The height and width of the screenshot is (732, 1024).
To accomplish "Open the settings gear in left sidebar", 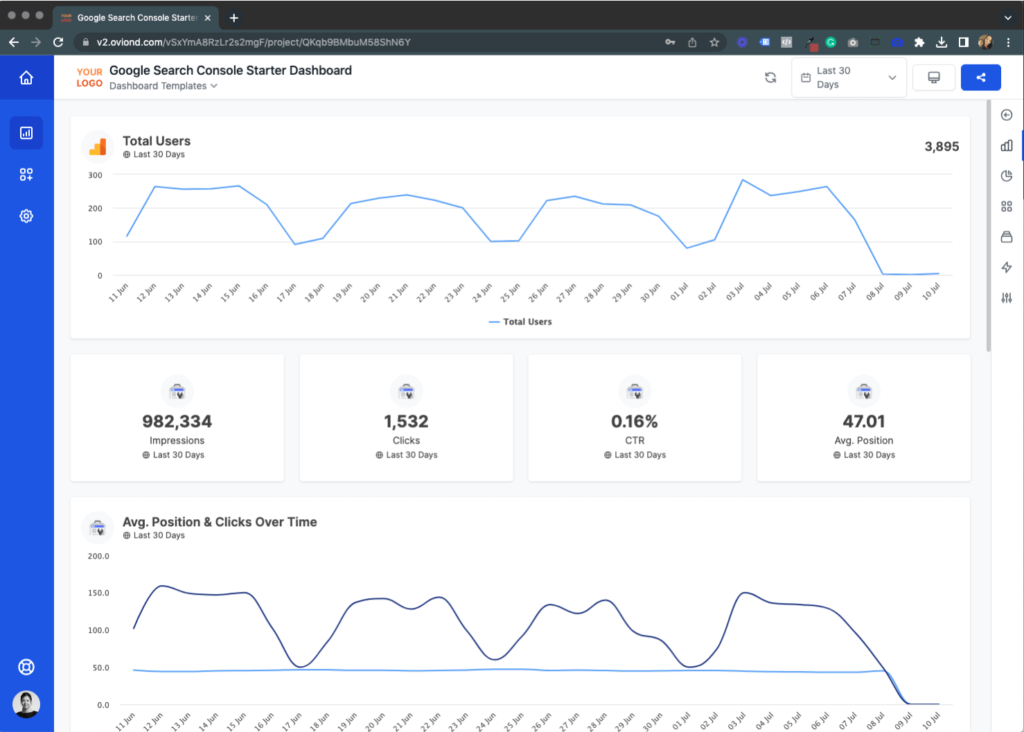I will pos(26,216).
